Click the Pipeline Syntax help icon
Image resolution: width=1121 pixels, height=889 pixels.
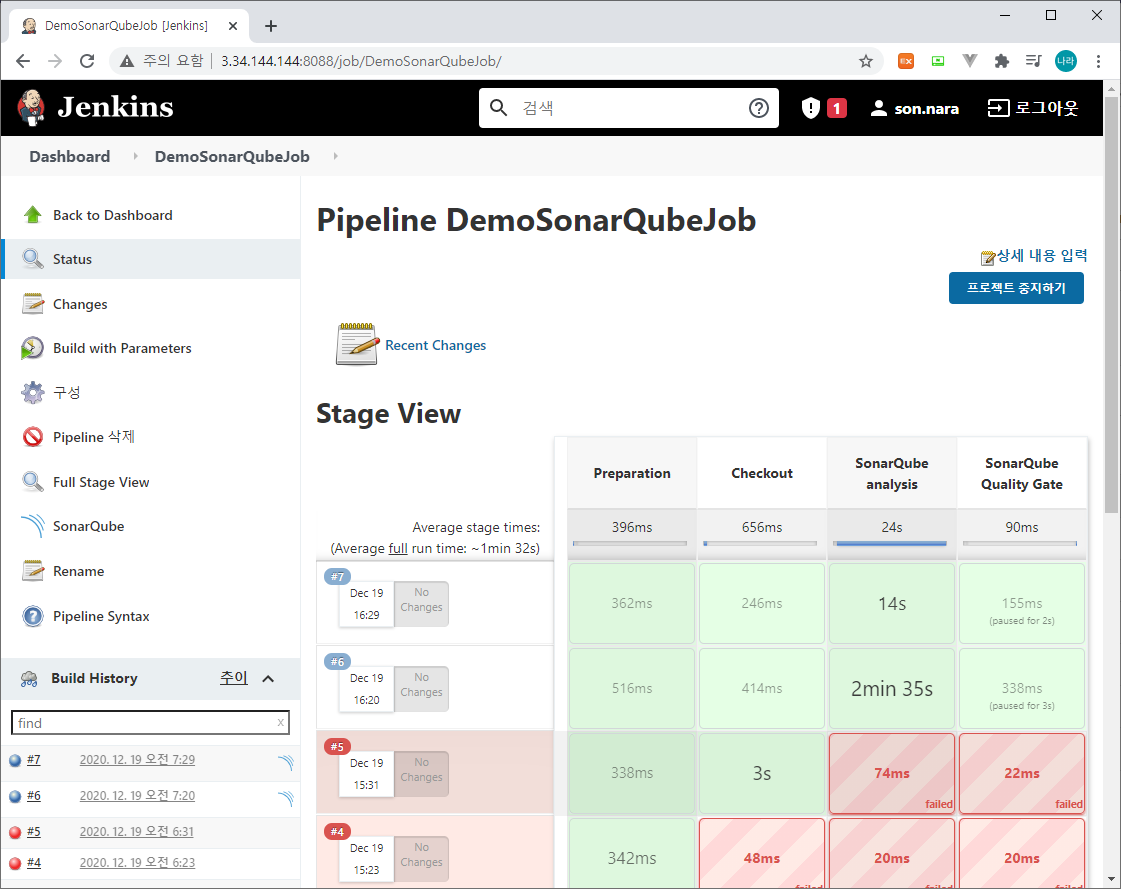pyautogui.click(x=33, y=616)
